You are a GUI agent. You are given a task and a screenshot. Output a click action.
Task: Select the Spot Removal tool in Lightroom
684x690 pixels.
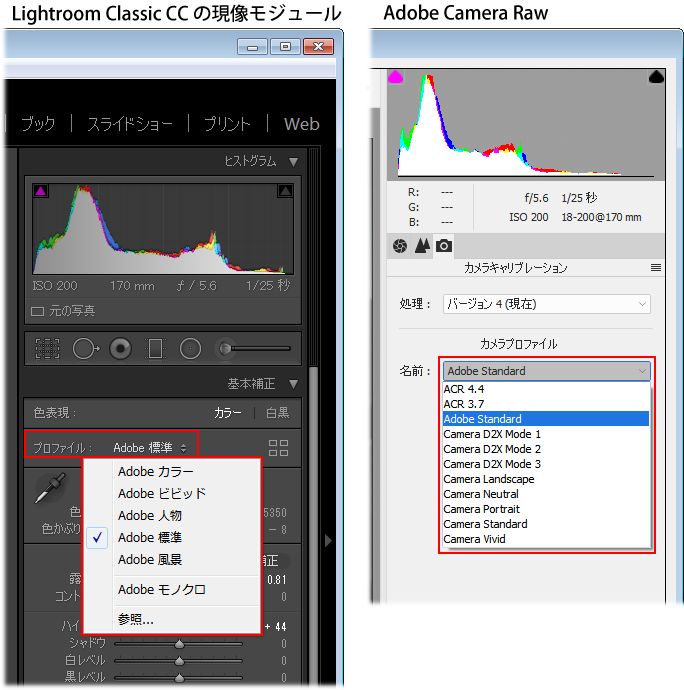[x=85, y=349]
